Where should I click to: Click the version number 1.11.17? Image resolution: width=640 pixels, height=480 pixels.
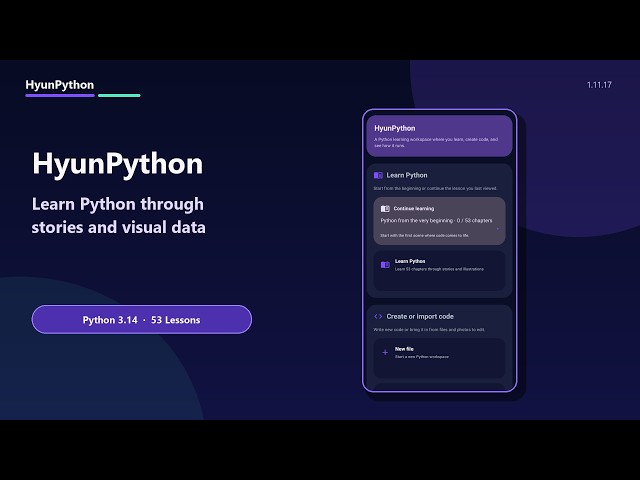tap(599, 85)
